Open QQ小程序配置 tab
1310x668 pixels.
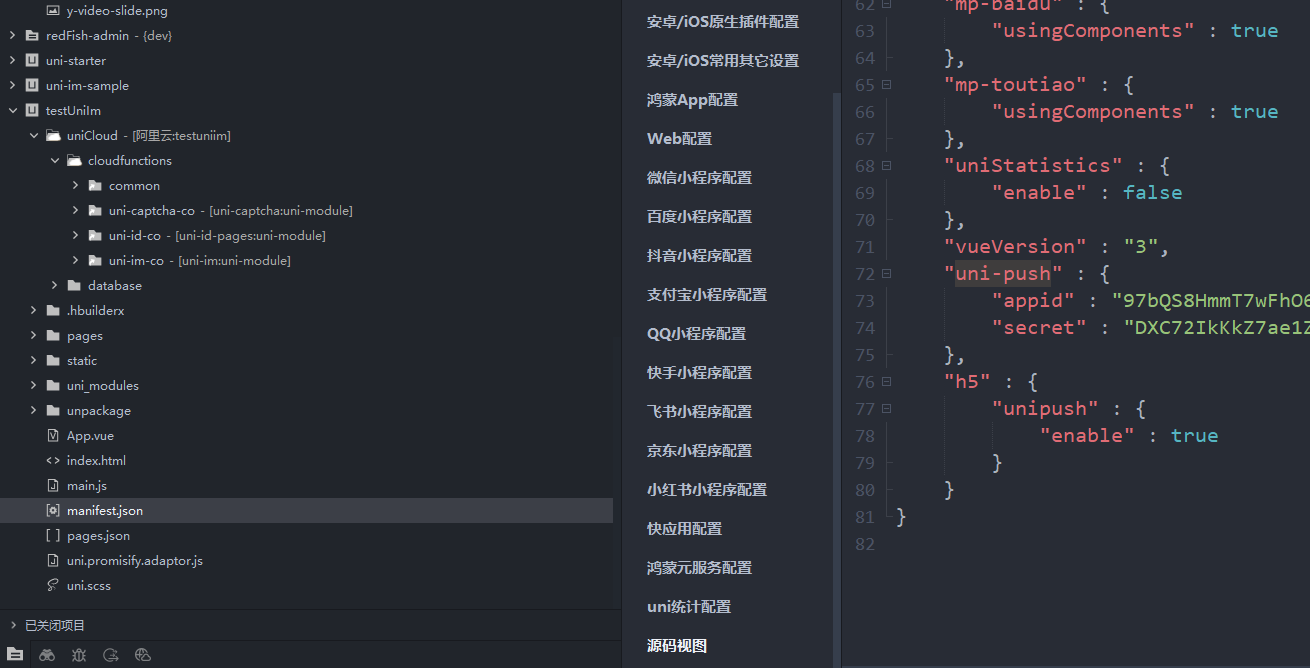tap(696, 333)
